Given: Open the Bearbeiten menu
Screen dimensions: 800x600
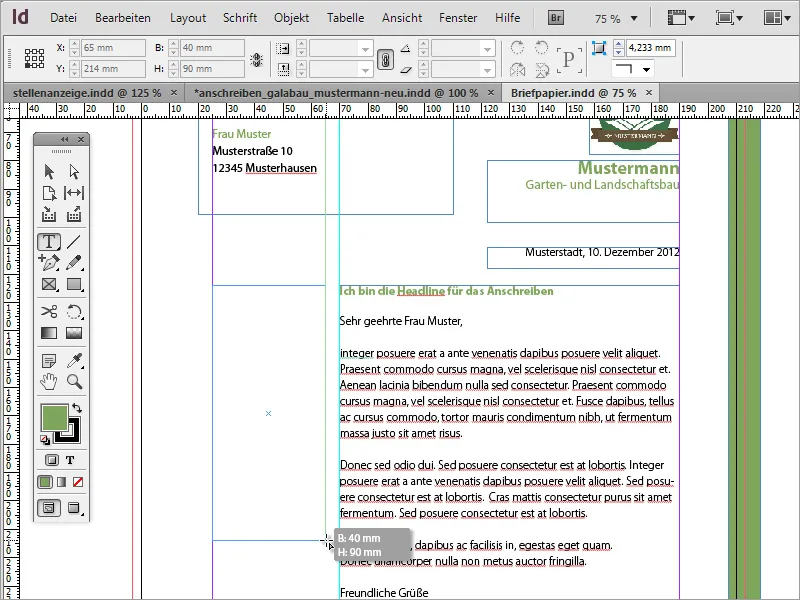Looking at the screenshot, I should coord(123,18).
